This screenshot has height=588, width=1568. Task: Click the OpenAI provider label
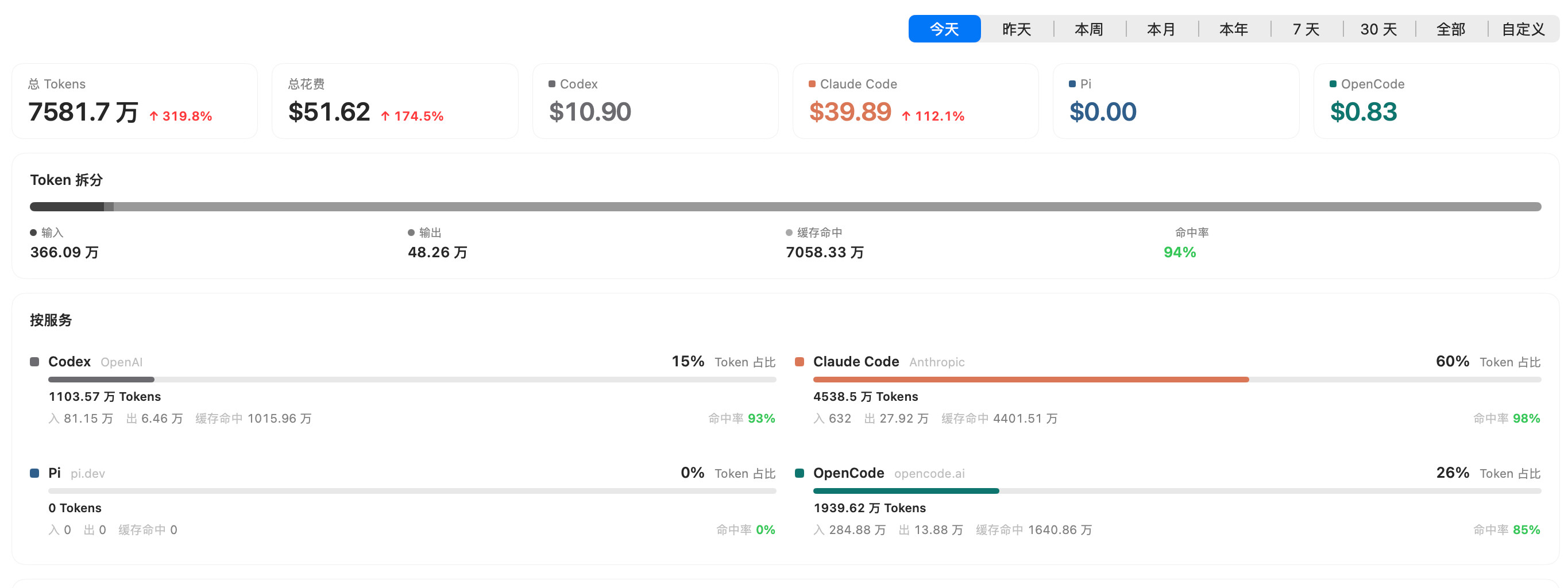click(x=122, y=363)
